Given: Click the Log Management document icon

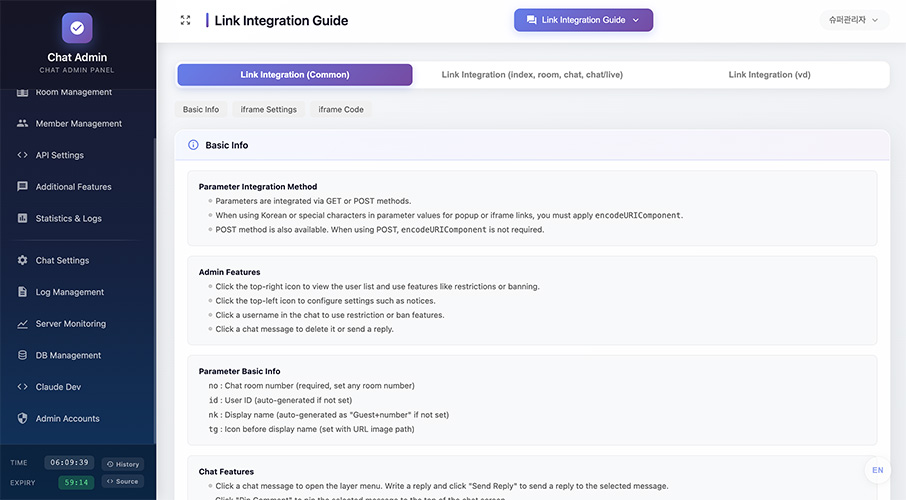Looking at the screenshot, I should 23,291.
